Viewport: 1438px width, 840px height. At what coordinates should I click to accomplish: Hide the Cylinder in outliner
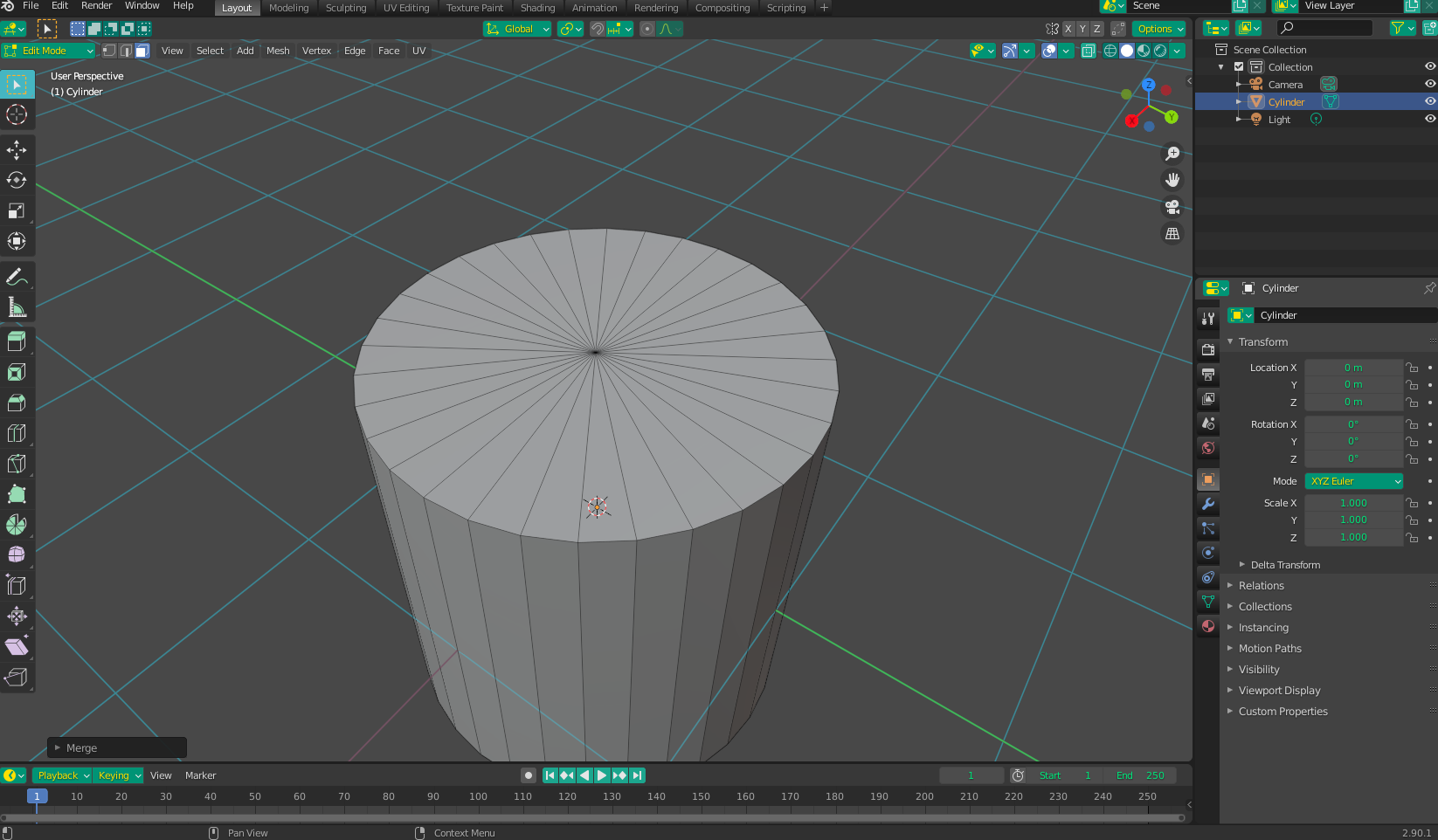pos(1430,101)
